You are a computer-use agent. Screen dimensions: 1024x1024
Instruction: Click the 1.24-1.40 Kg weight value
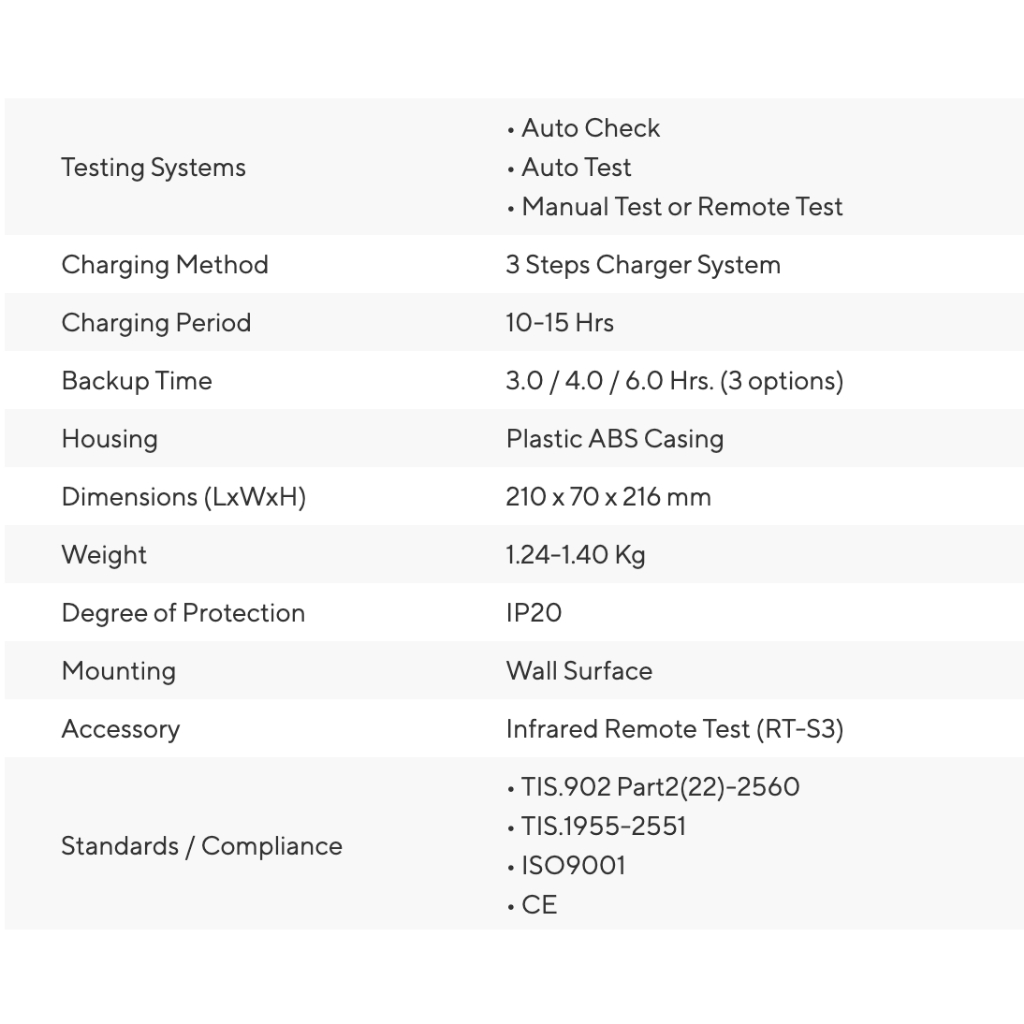(575, 555)
